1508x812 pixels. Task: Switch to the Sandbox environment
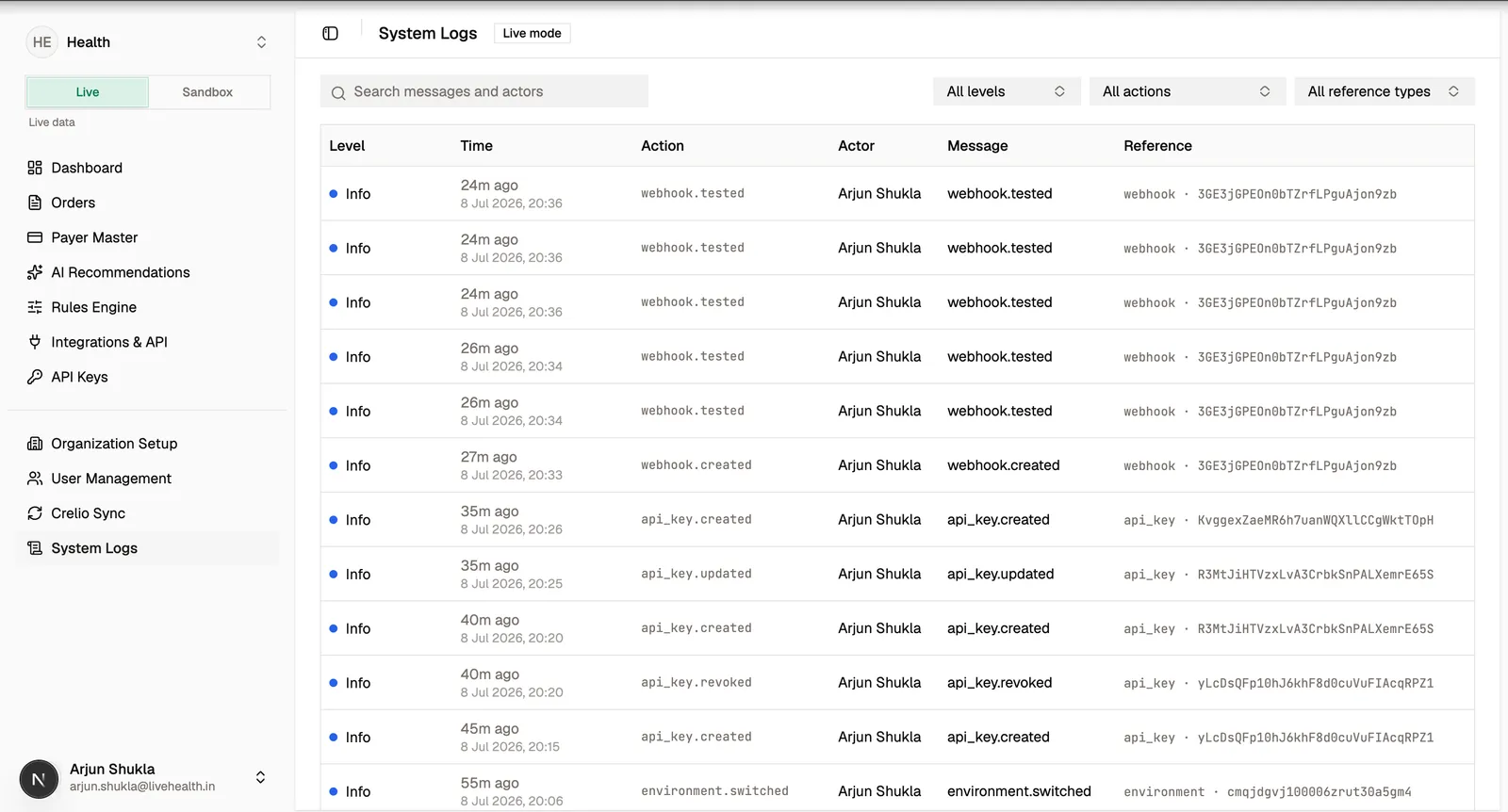(207, 92)
